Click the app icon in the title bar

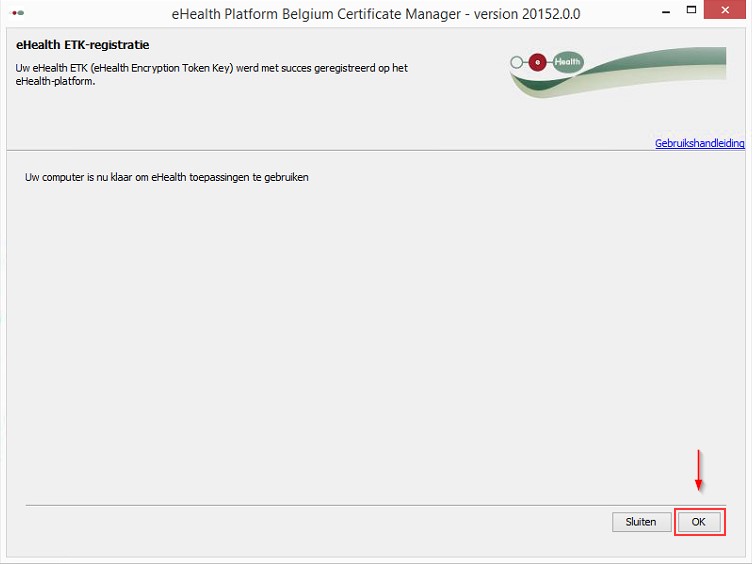point(18,13)
